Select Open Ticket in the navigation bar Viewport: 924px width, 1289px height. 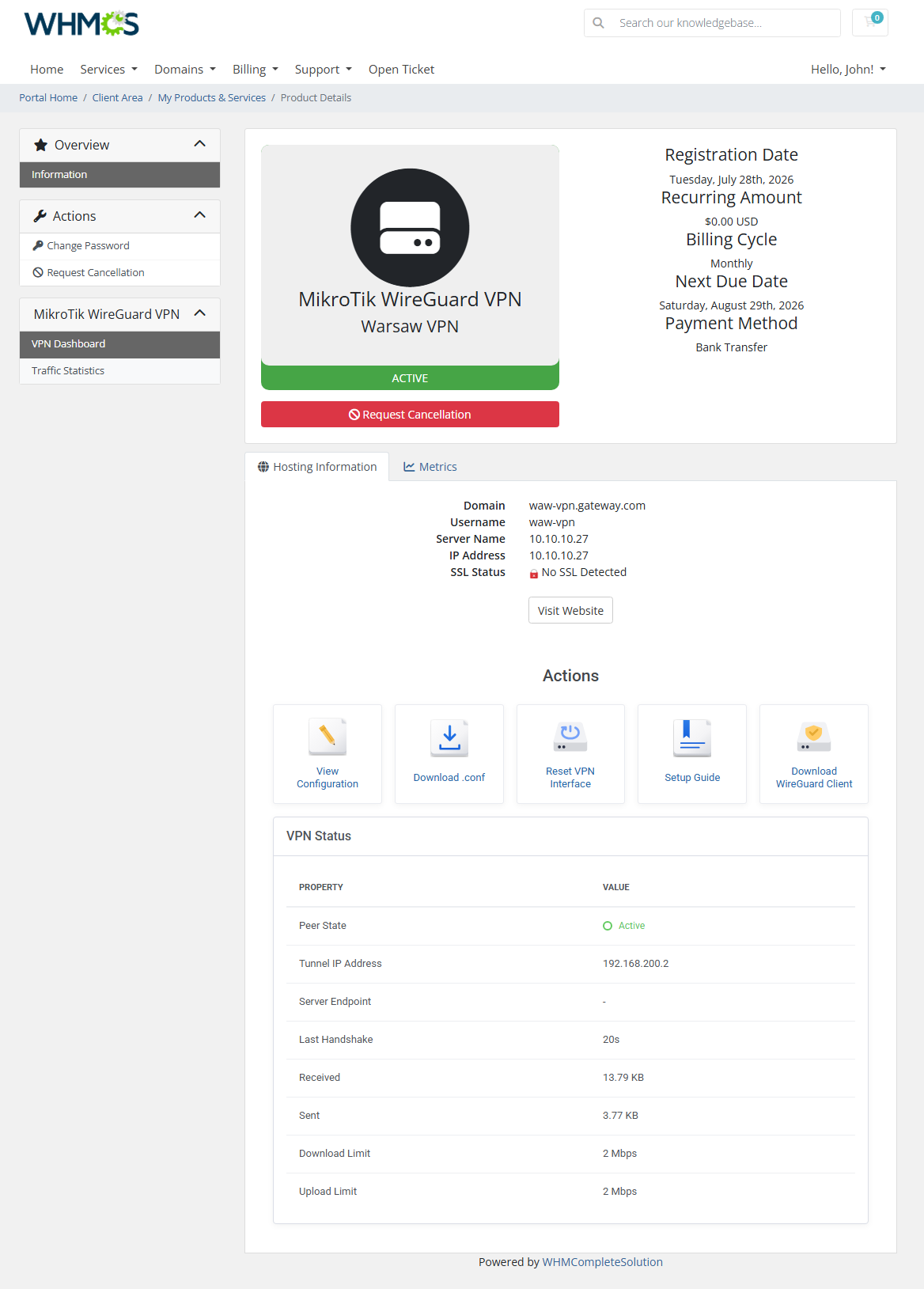401,70
